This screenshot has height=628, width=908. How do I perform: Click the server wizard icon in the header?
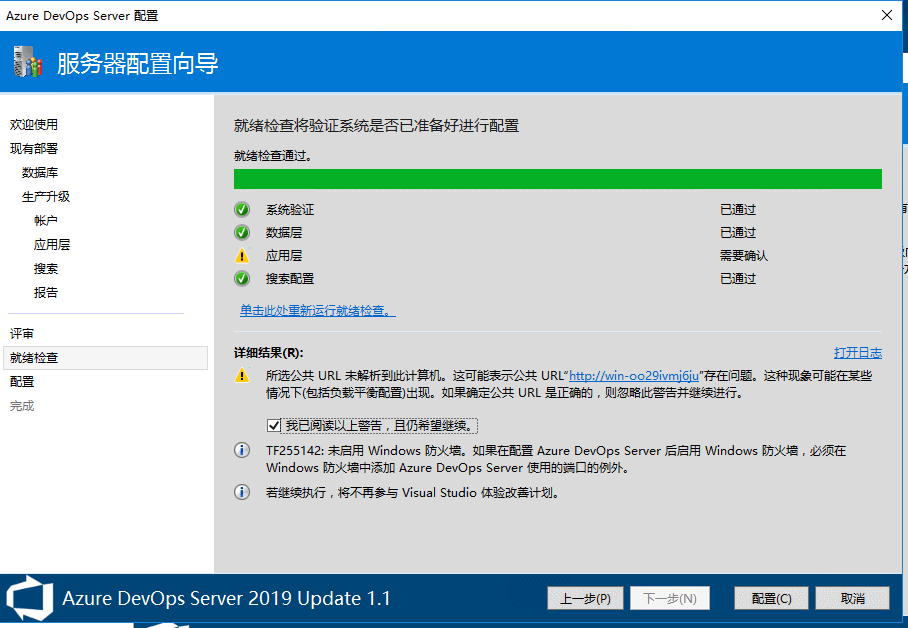click(28, 63)
